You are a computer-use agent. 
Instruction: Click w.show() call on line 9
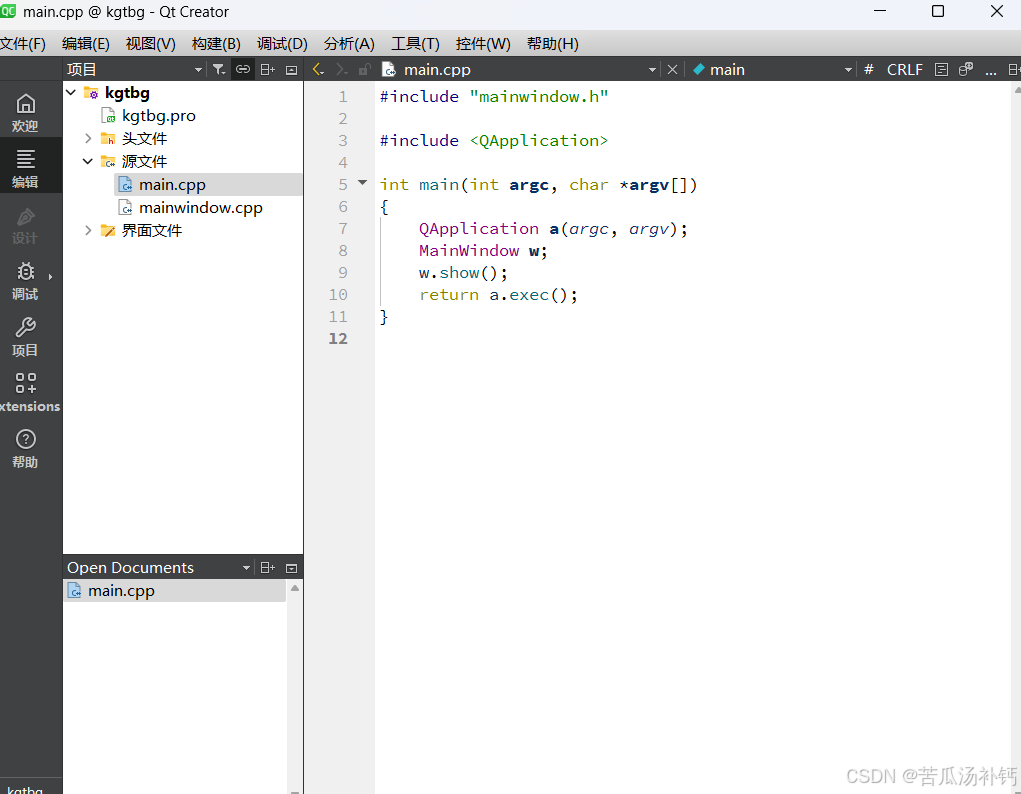tap(462, 272)
